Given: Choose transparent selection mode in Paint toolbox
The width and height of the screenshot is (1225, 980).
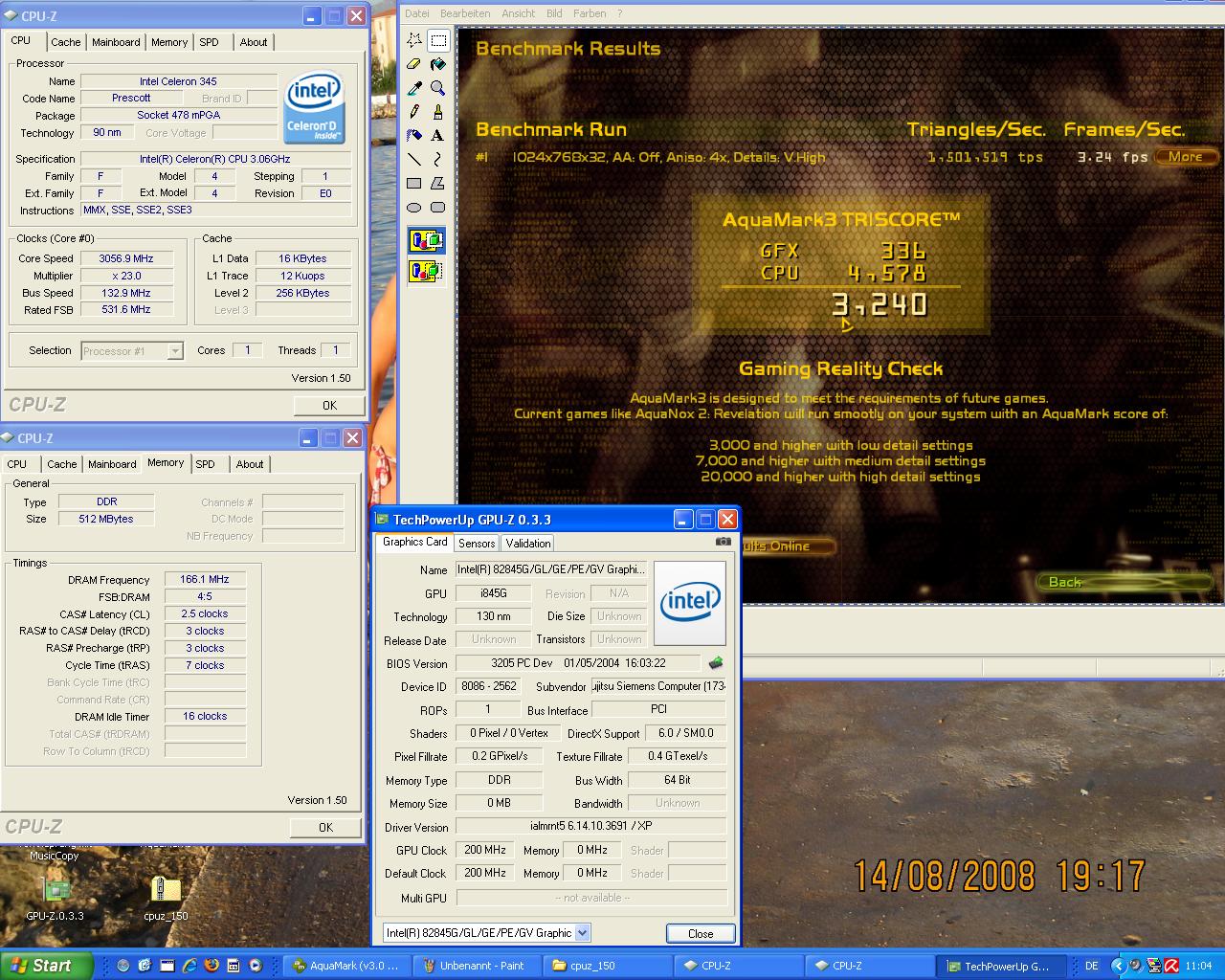Looking at the screenshot, I should tap(426, 272).
